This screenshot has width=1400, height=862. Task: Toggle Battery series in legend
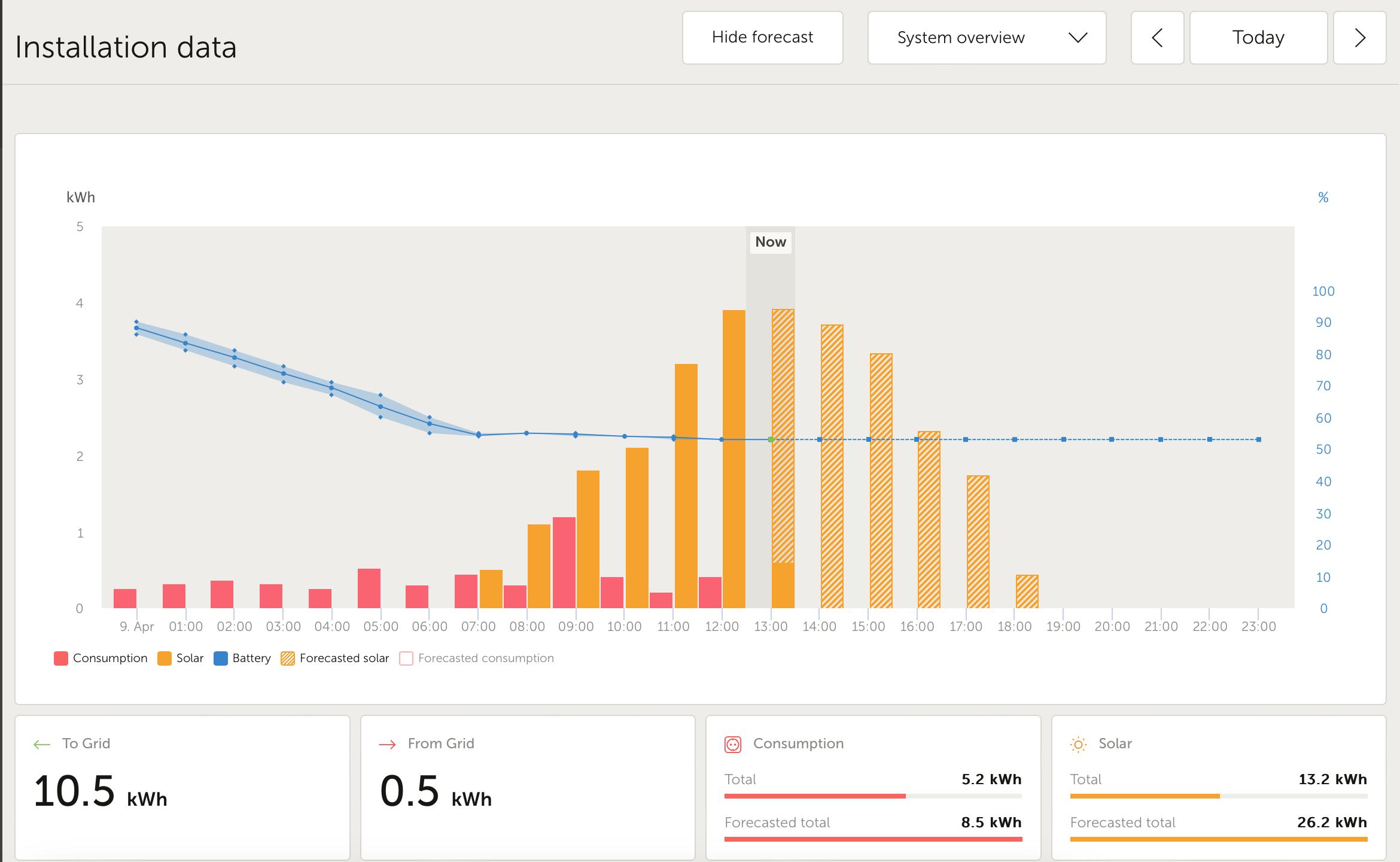point(242,658)
